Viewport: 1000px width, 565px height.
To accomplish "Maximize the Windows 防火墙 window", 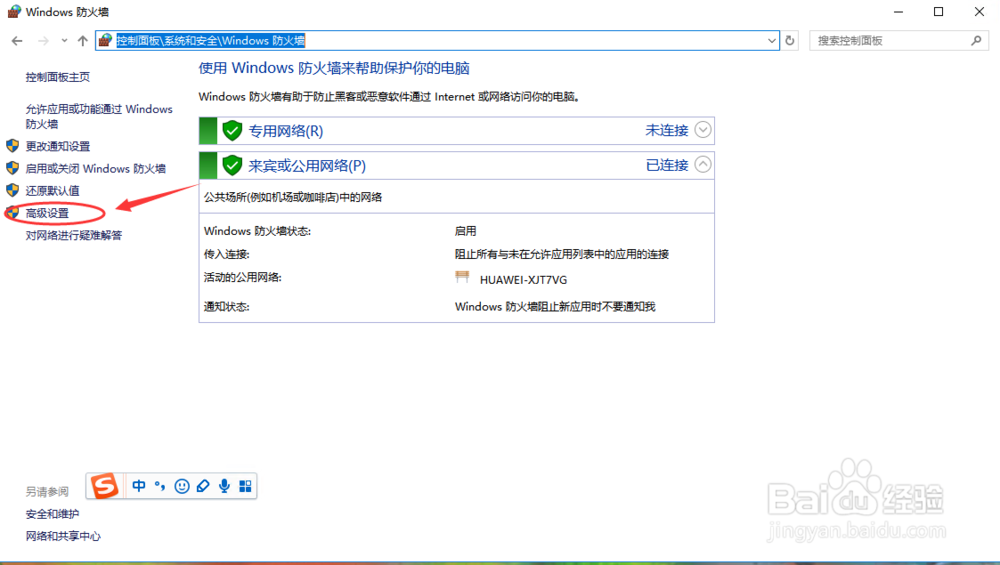I will 938,11.
